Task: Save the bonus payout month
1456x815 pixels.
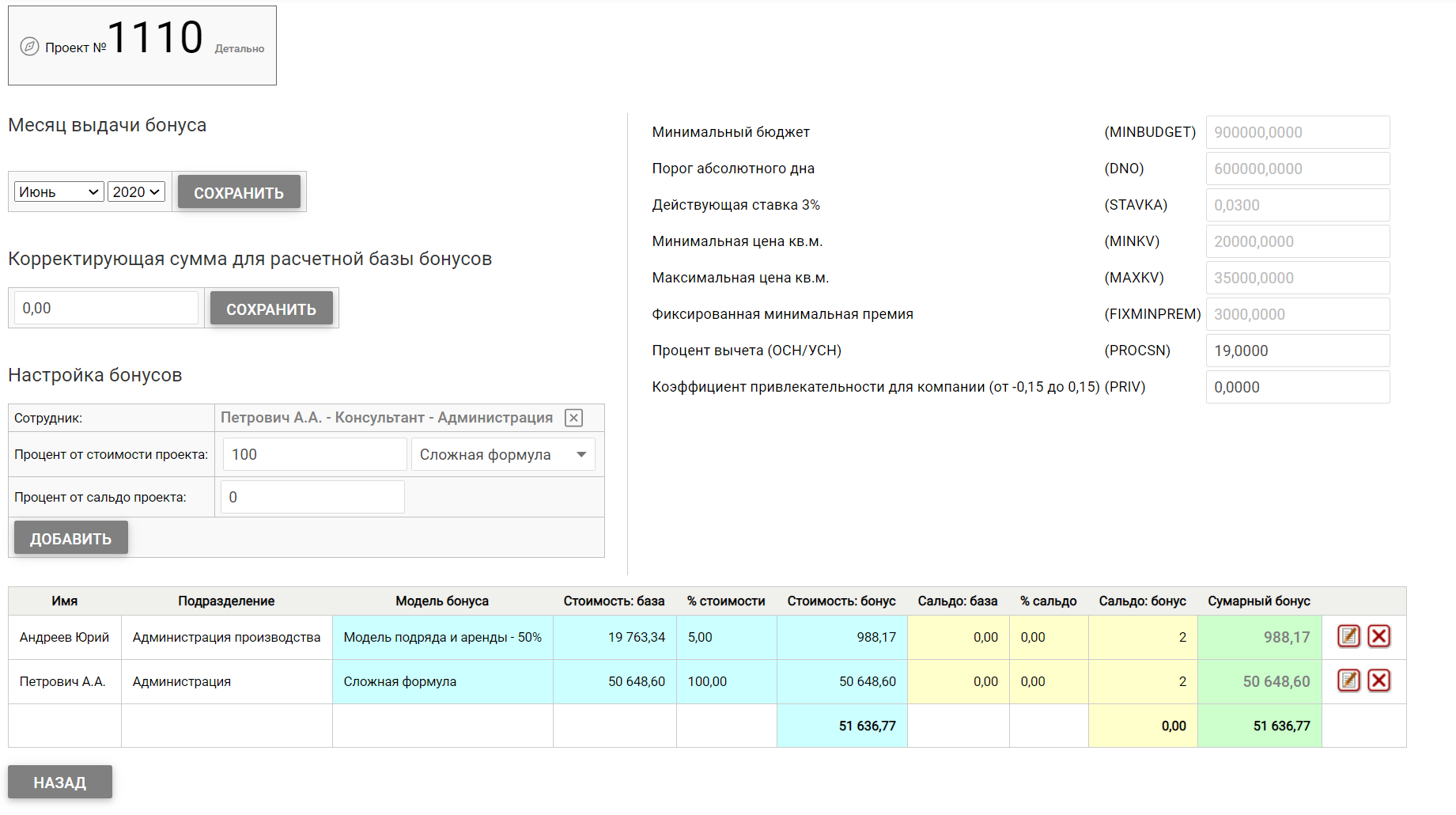Action: (239, 192)
